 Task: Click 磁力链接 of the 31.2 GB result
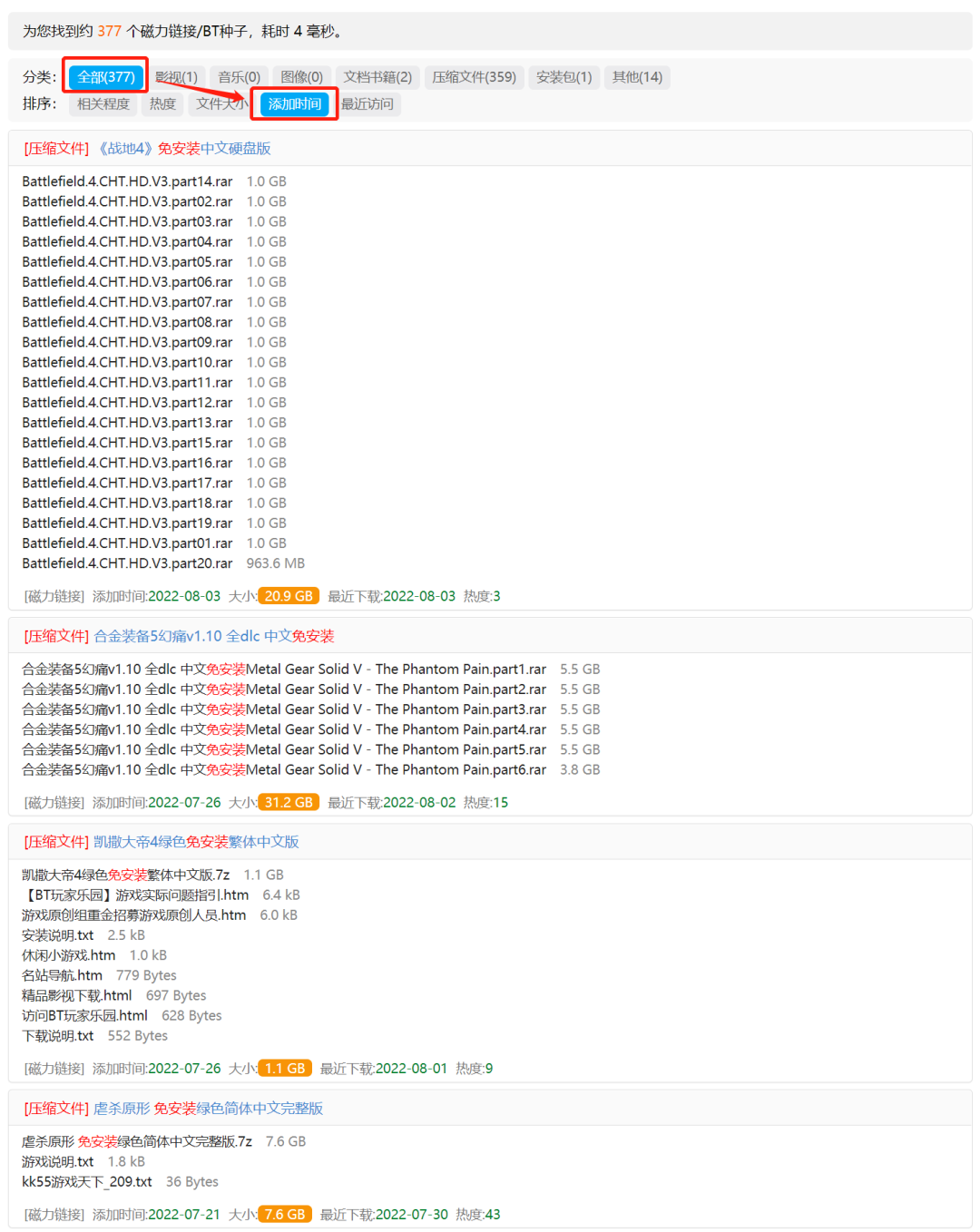click(x=54, y=802)
